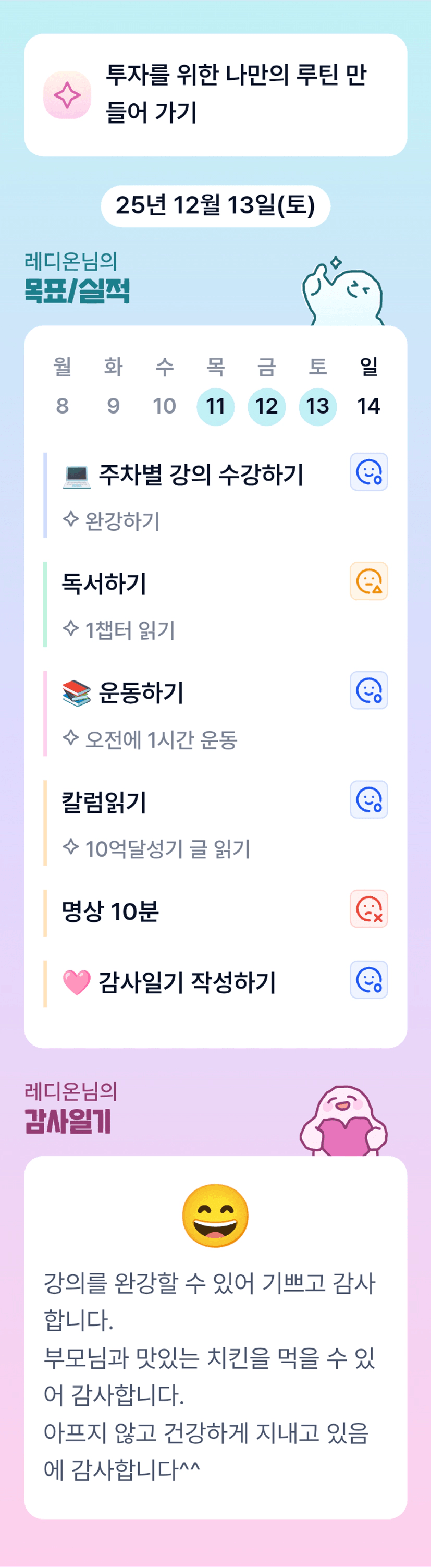Click the blue face status icon for 운동하기
Viewport: 431px width, 1568px height.
coord(368,690)
